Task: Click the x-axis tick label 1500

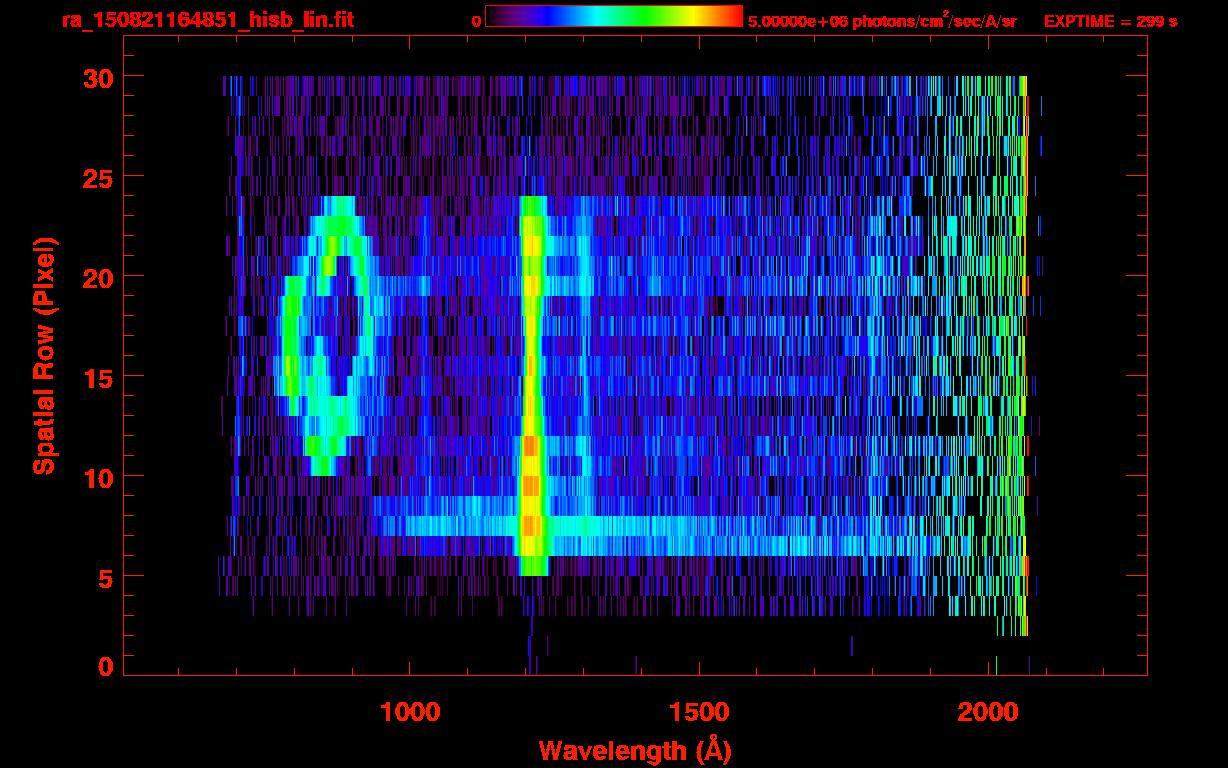Action: tap(698, 712)
